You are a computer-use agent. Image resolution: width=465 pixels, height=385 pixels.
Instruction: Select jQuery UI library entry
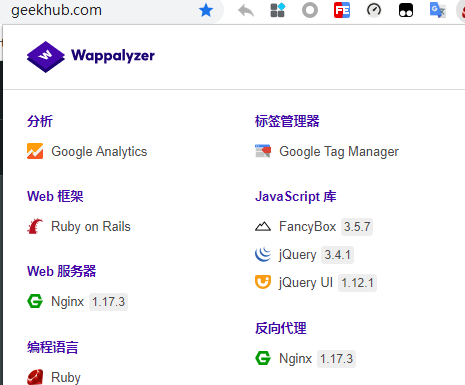point(316,283)
